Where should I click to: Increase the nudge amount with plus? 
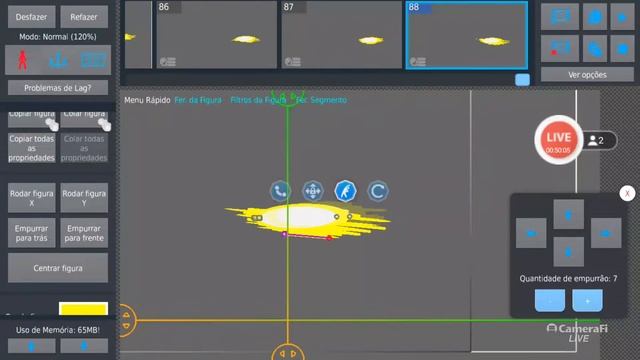tap(587, 301)
